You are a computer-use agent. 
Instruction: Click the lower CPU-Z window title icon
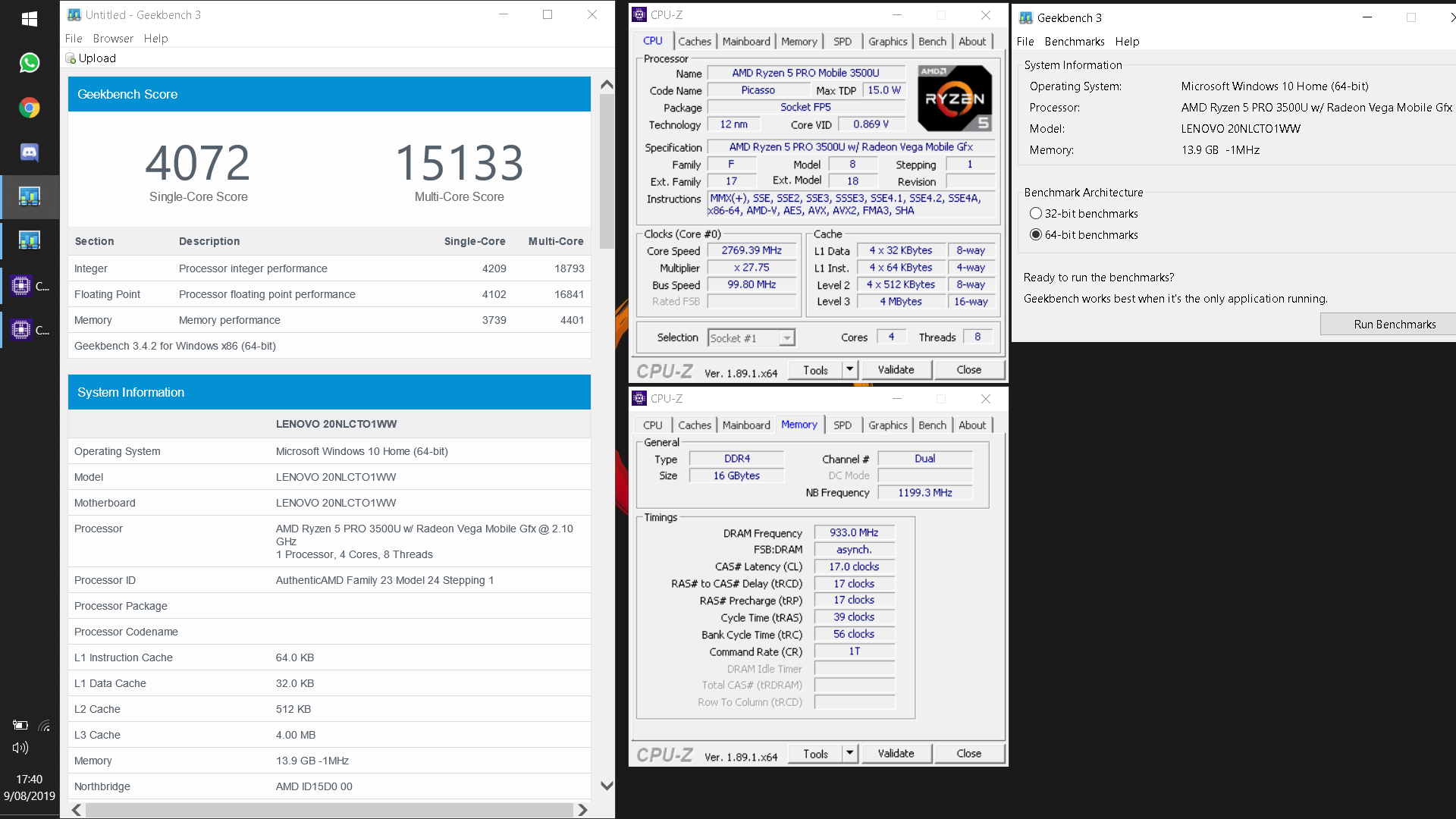click(639, 398)
